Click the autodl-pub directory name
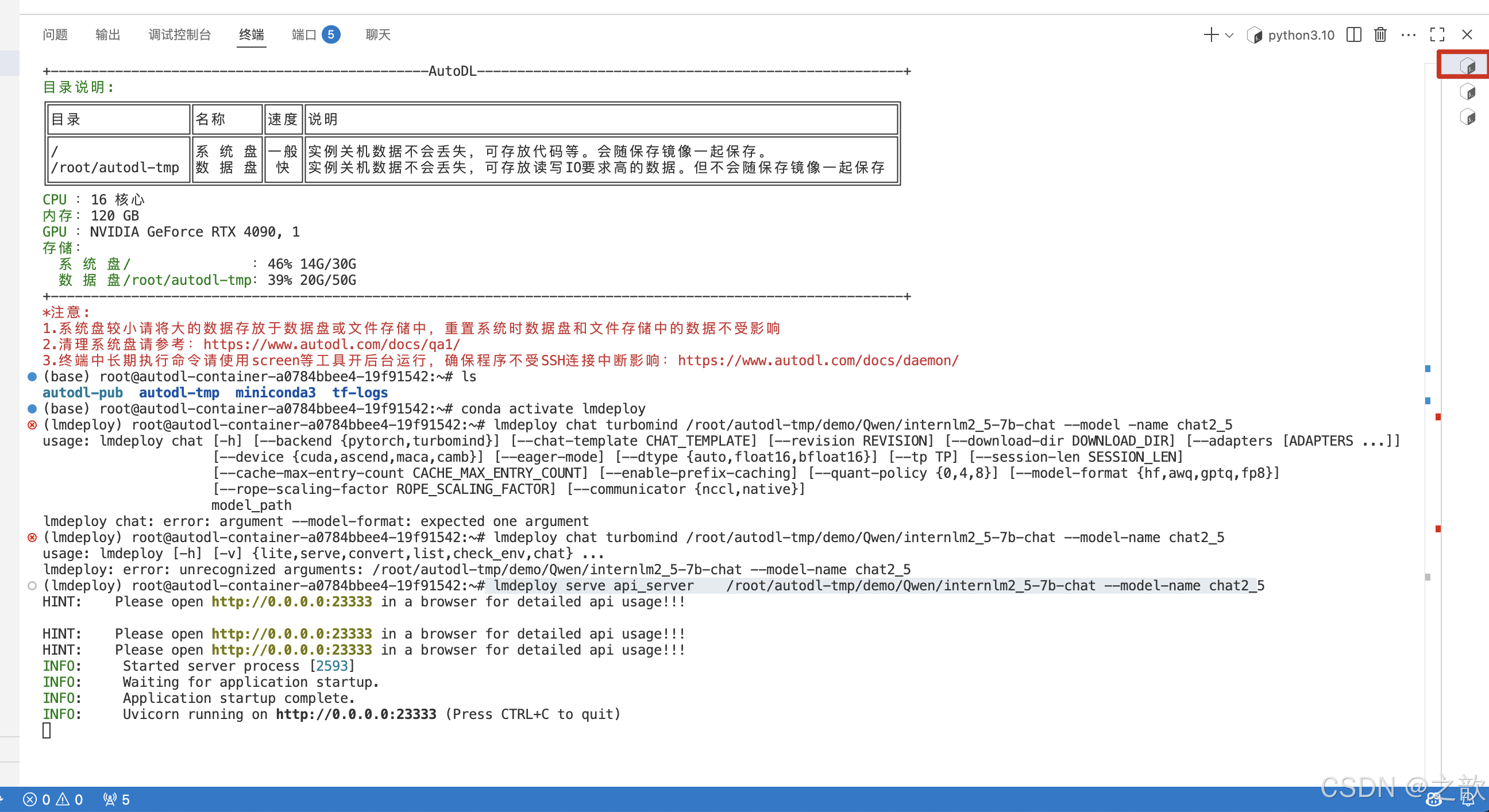The width and height of the screenshot is (1489, 812). (83, 393)
